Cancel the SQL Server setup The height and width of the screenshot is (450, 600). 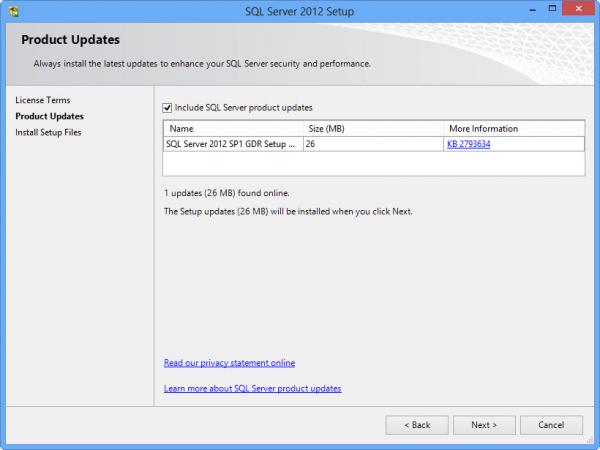click(551, 425)
